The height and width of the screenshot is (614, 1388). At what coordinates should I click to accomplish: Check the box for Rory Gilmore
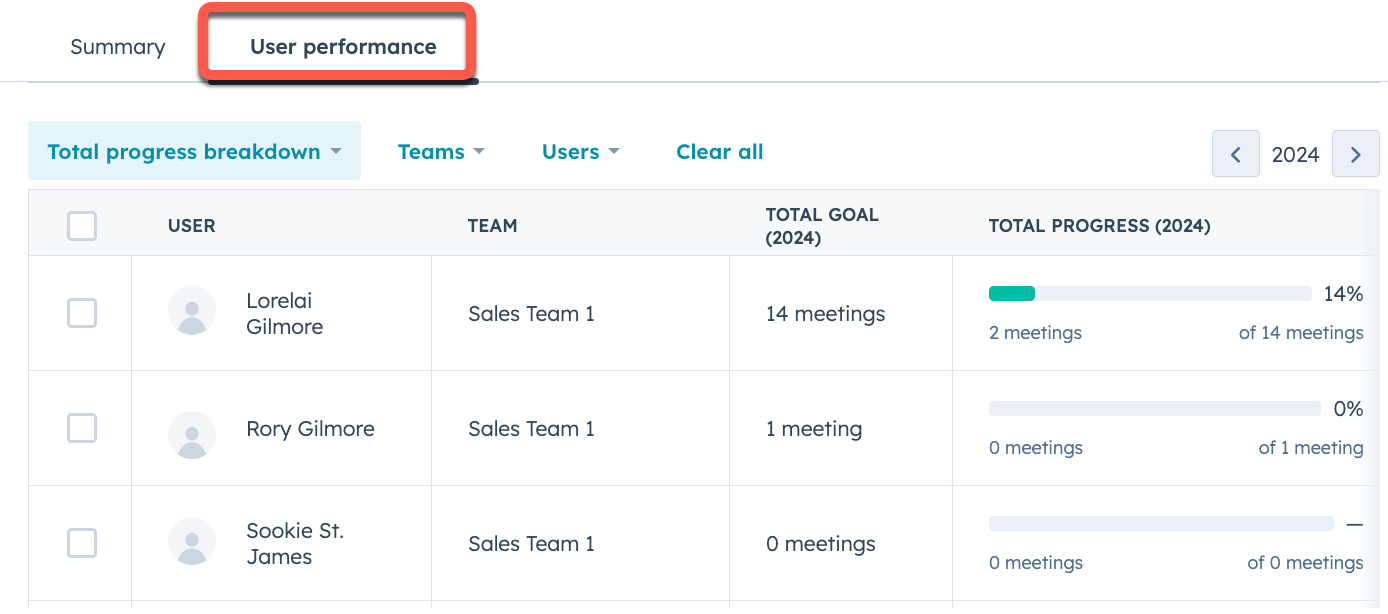click(x=82, y=428)
